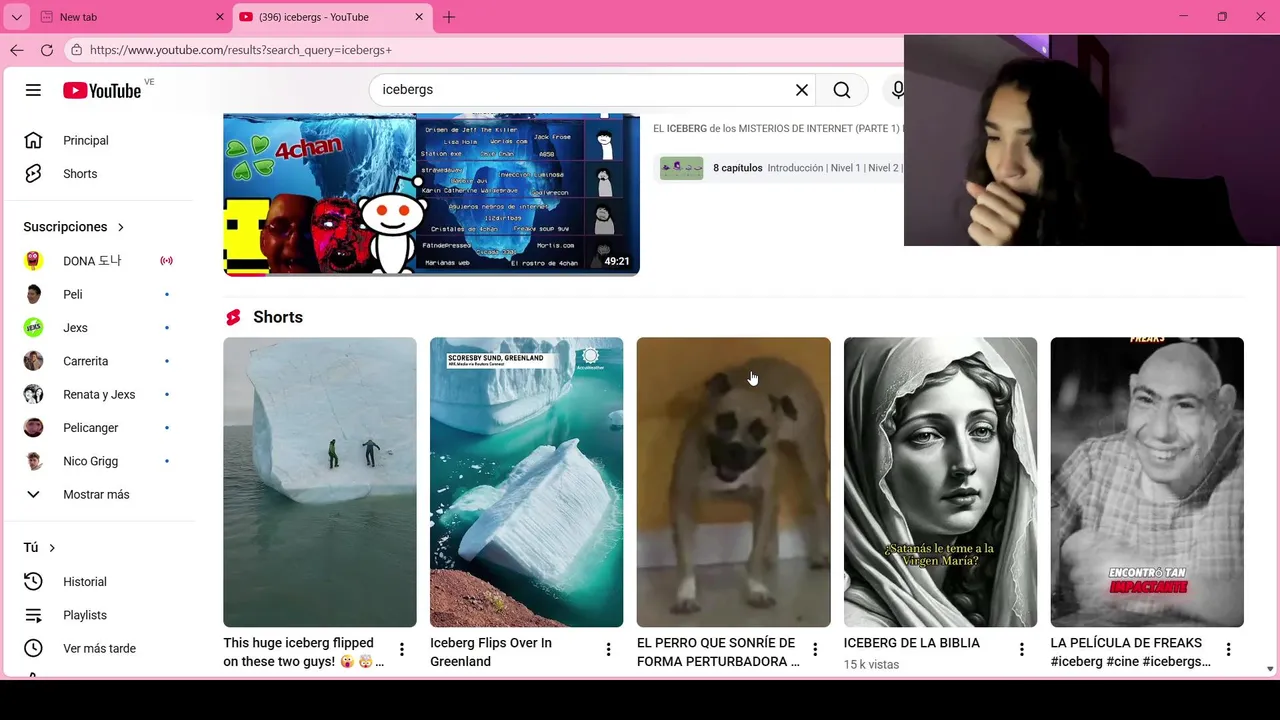Open title EL PERRO QUE SONRÍE
1280x720 pixels.
[718, 652]
